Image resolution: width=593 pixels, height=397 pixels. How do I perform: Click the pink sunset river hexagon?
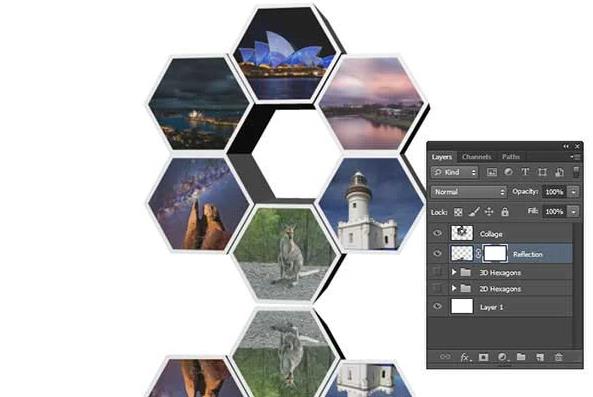371,103
